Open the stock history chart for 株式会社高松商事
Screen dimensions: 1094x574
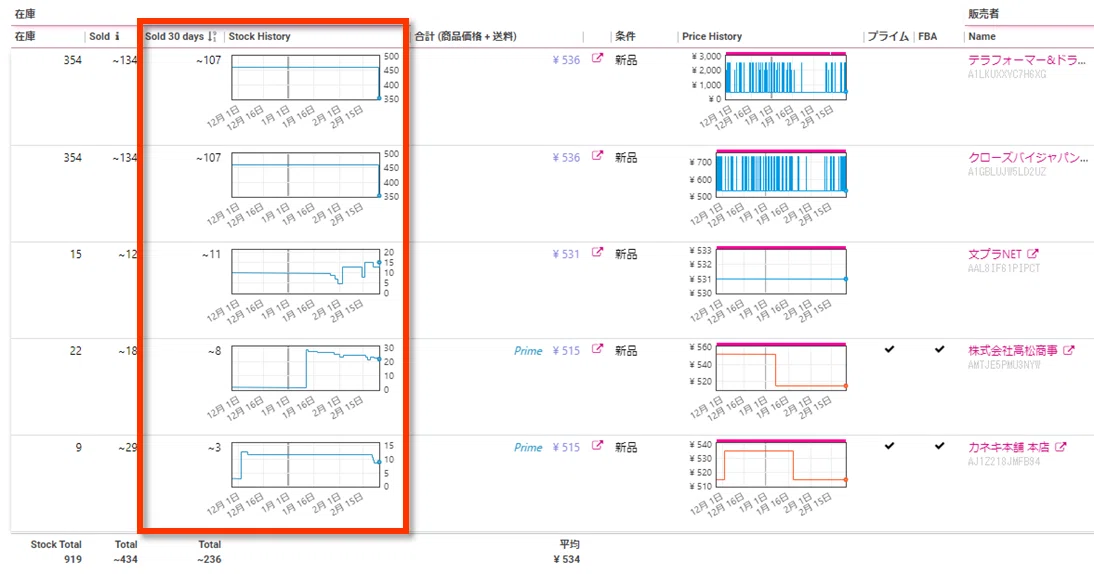tap(306, 368)
